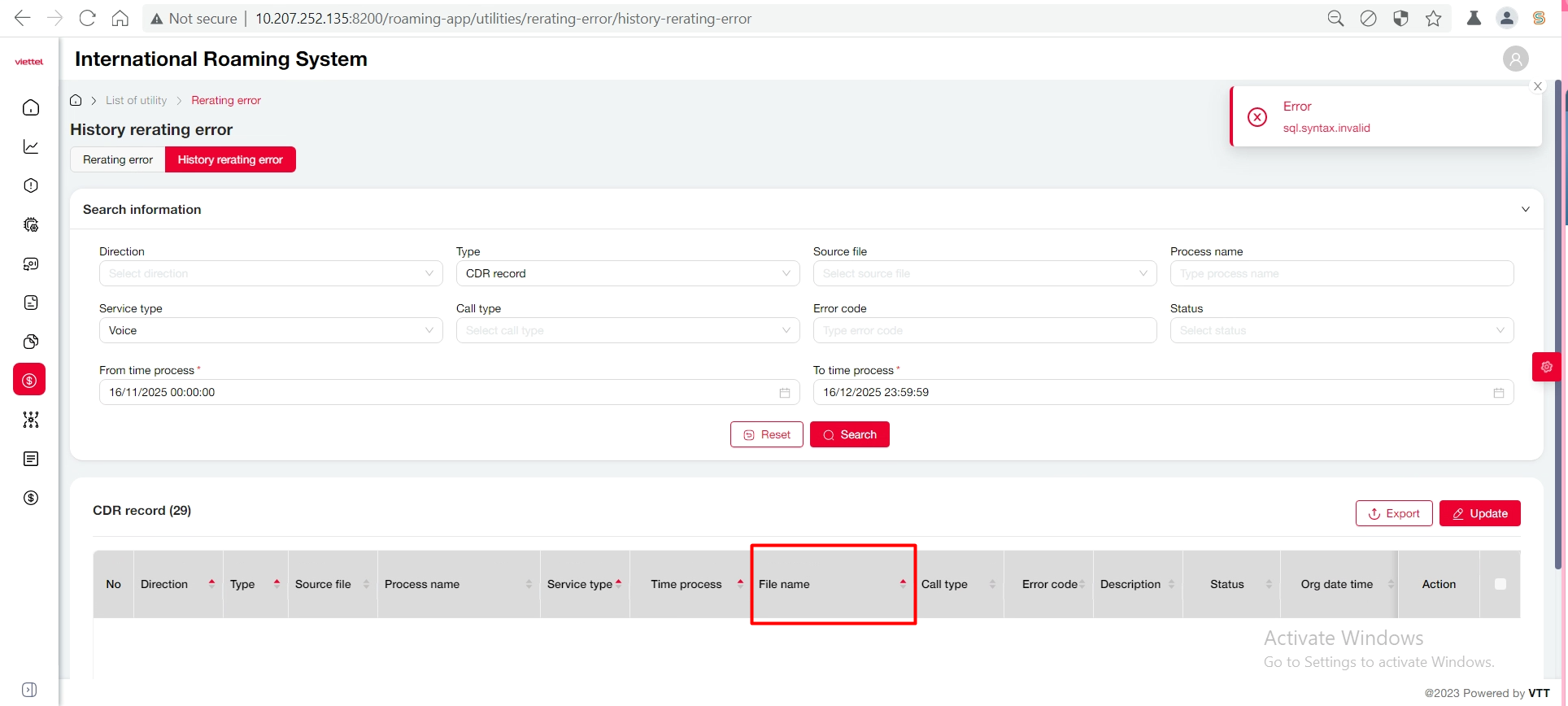Click the Export button
The height and width of the screenshot is (706, 1568).
click(1393, 513)
